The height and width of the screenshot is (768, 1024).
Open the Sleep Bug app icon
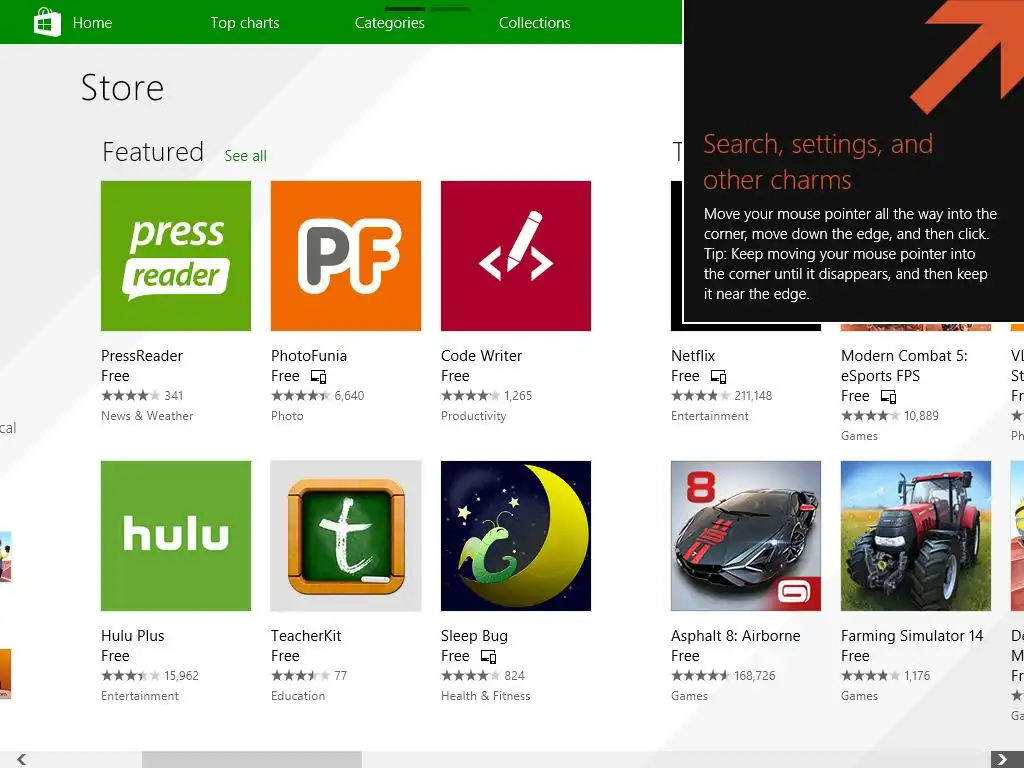516,536
